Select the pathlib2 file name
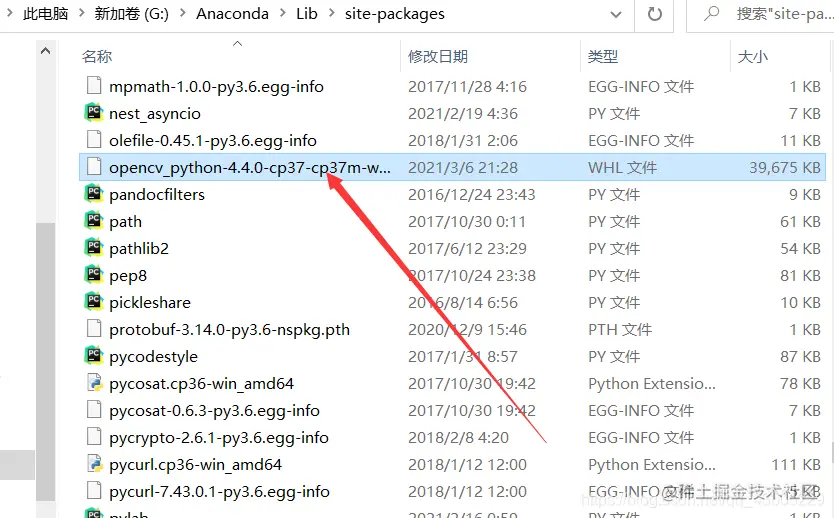The height and width of the screenshot is (518, 834). pyautogui.click(x=139, y=248)
